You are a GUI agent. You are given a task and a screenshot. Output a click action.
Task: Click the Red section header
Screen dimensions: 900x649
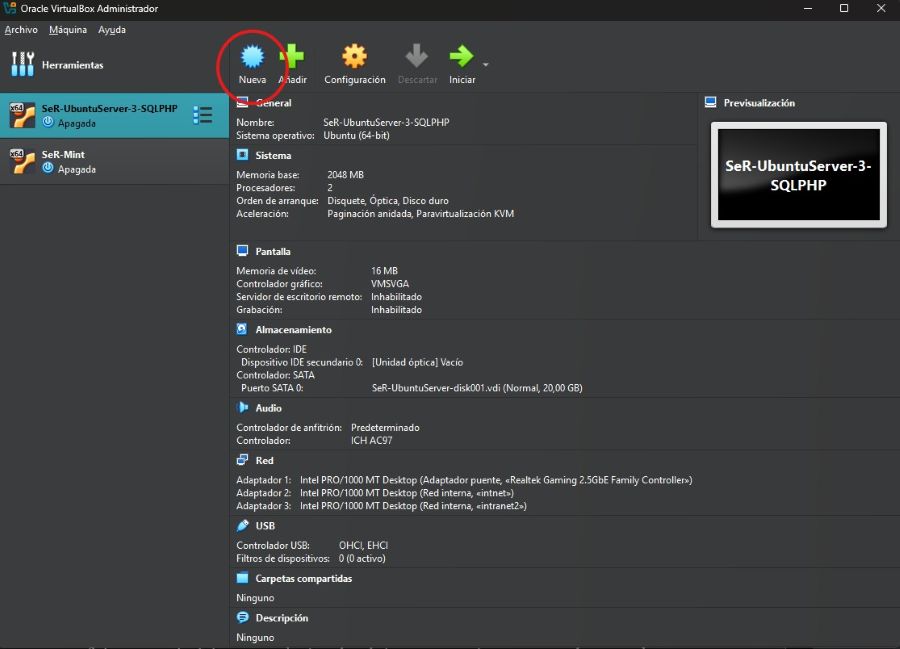coord(265,461)
